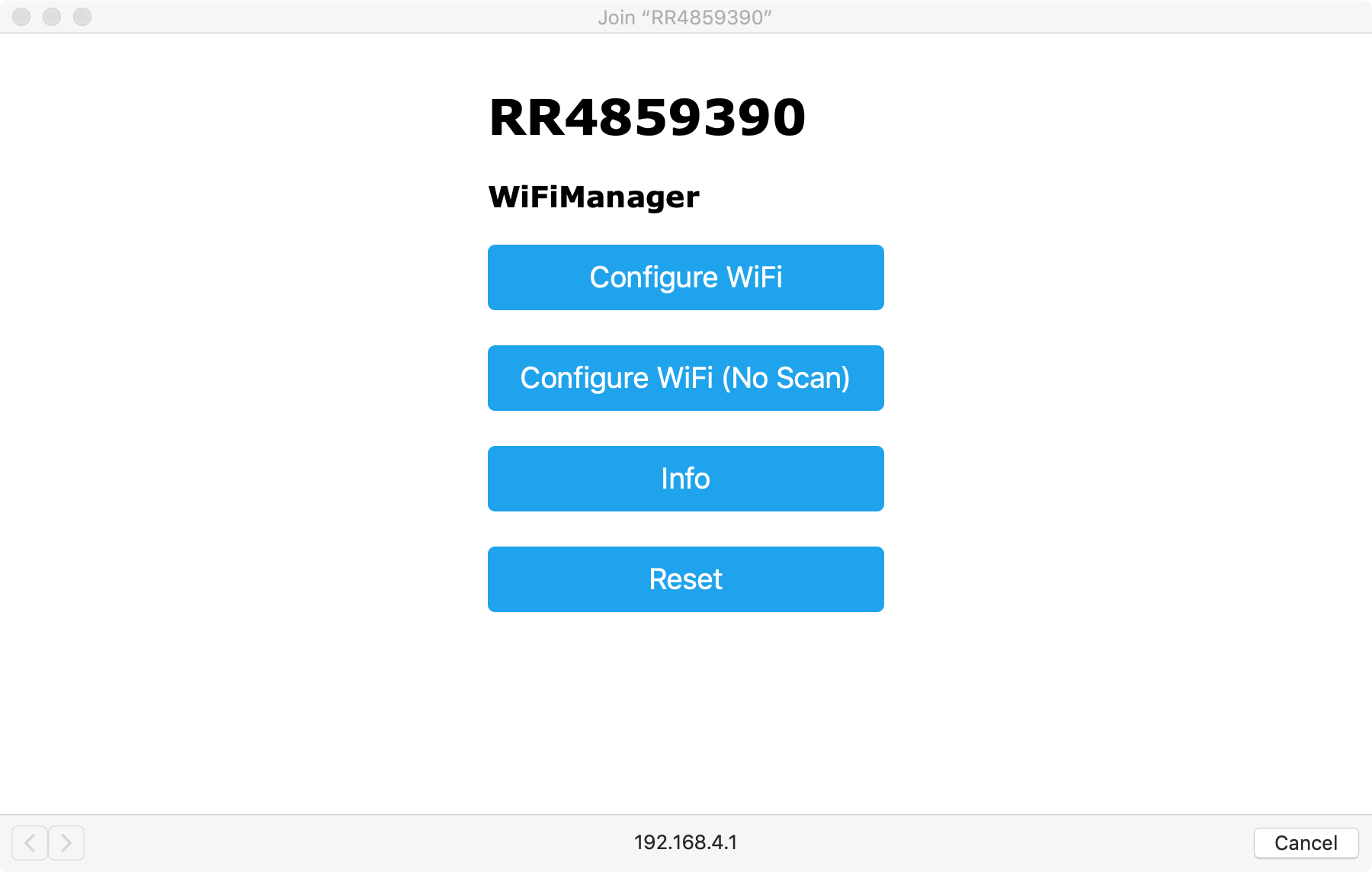This screenshot has width=1372, height=872.
Task: Click the WiFiManager subheading
Action: tap(594, 197)
